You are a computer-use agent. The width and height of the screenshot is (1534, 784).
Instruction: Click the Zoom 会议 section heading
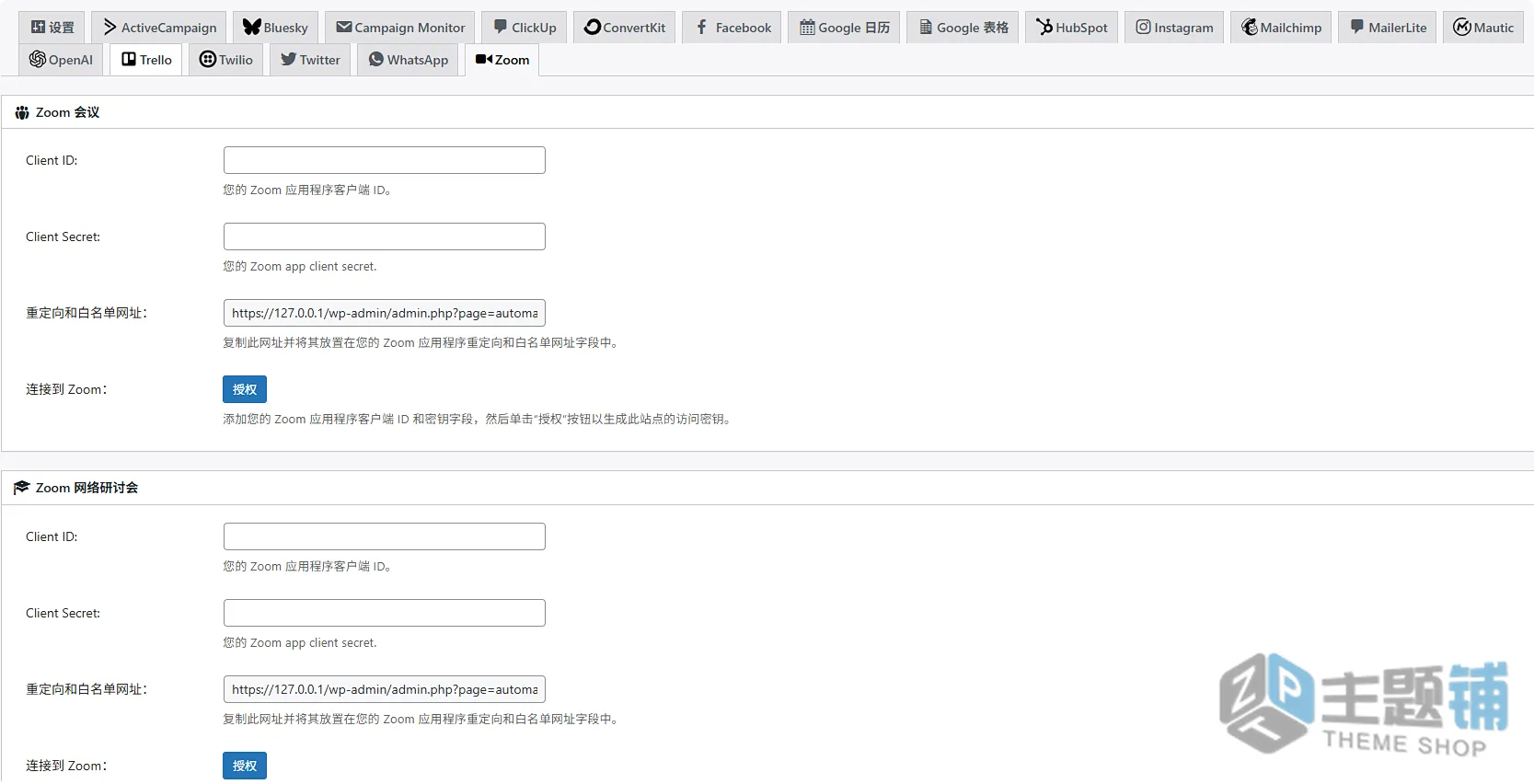point(67,112)
